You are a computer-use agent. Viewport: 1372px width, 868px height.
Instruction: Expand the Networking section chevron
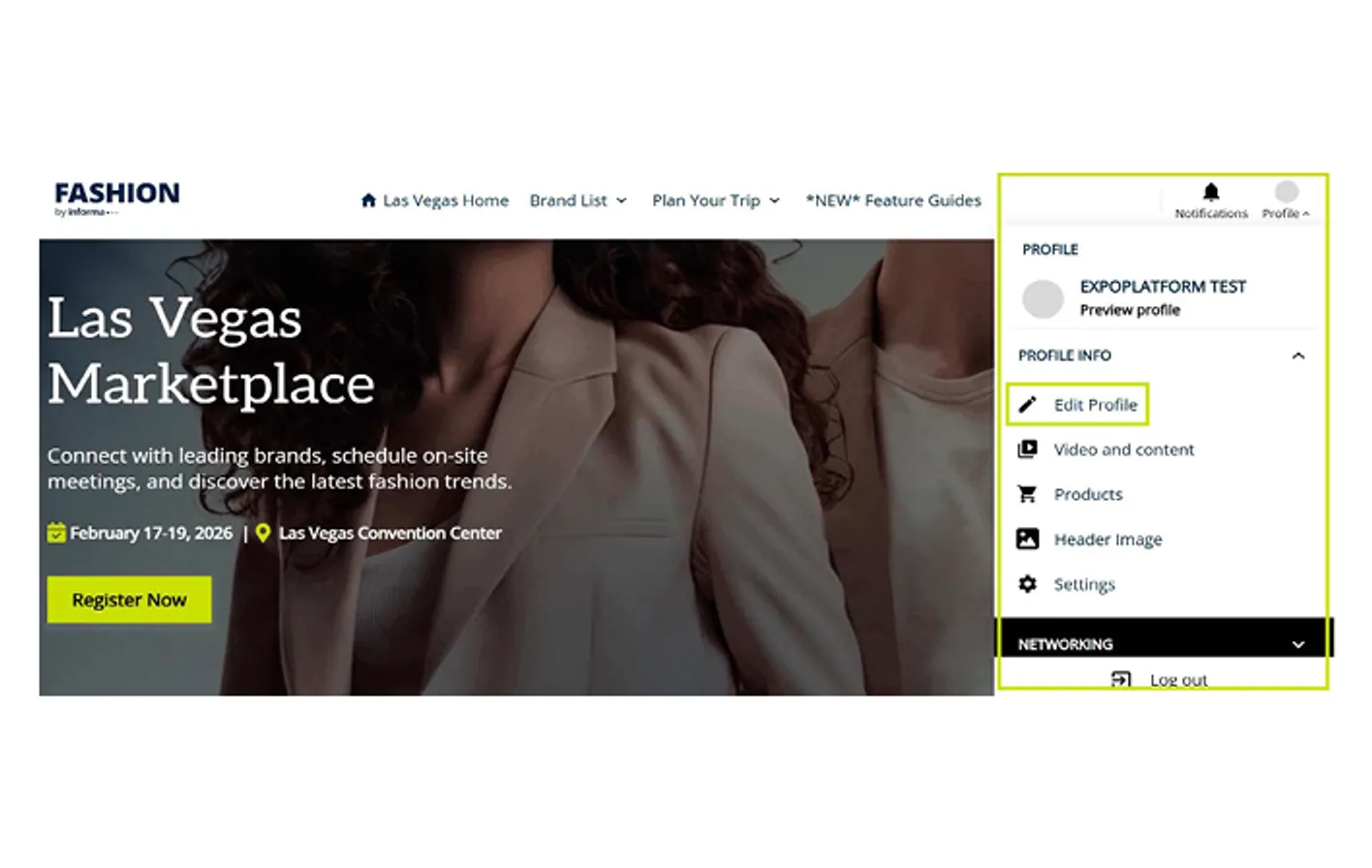pos(1298,644)
